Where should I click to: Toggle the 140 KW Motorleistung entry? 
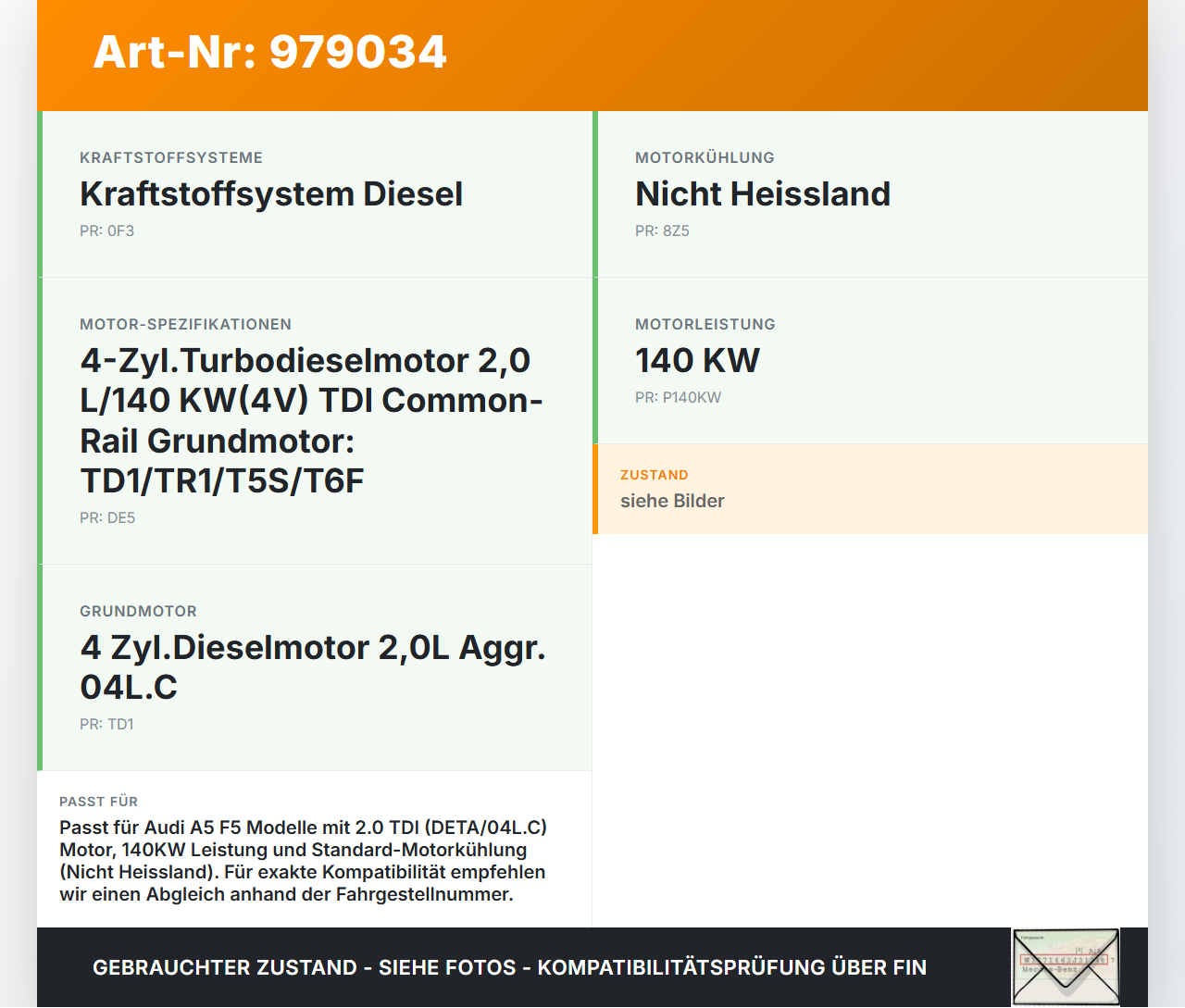(697, 360)
